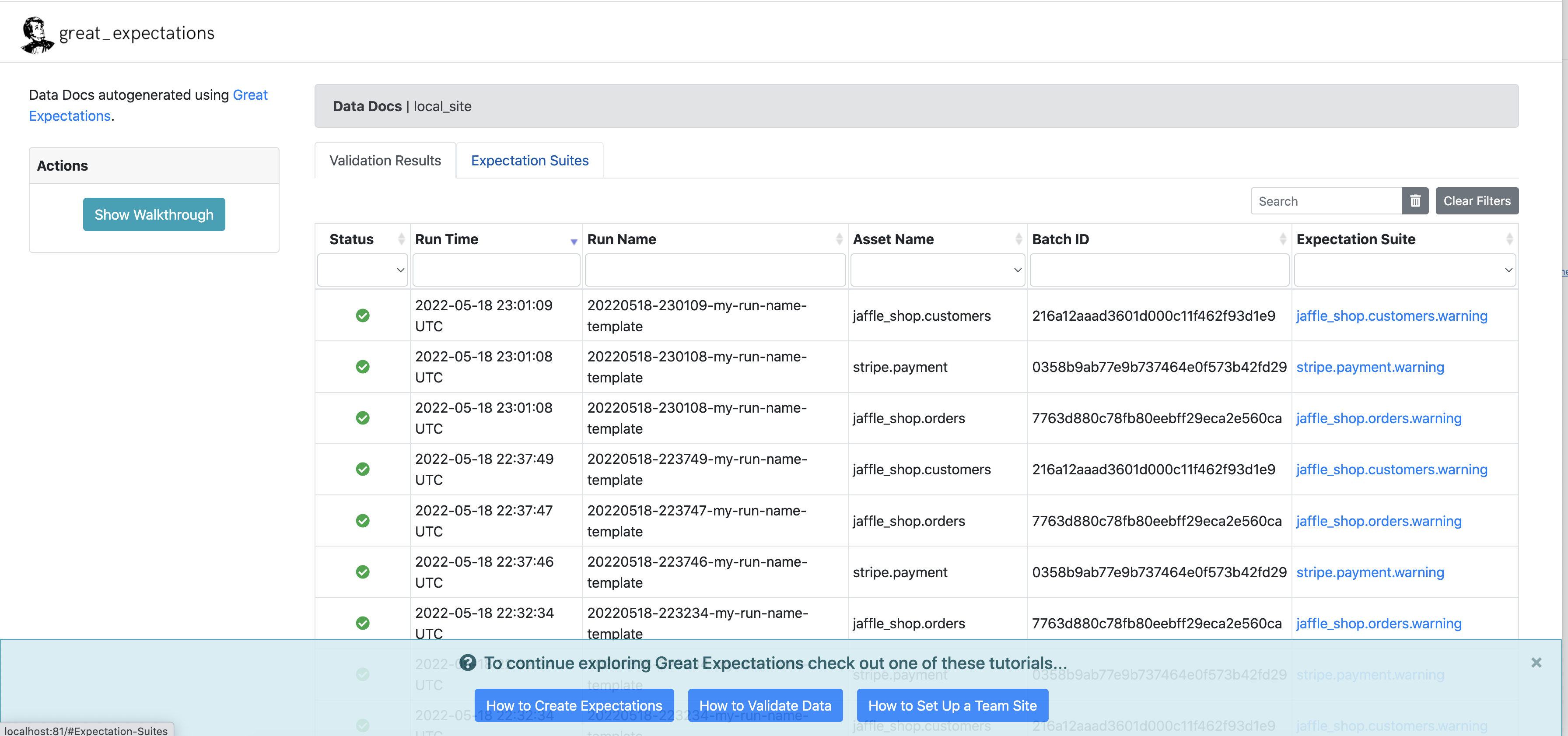This screenshot has width=1568, height=736.
Task: Open the Asset Name filter dropdown
Action: pos(938,270)
